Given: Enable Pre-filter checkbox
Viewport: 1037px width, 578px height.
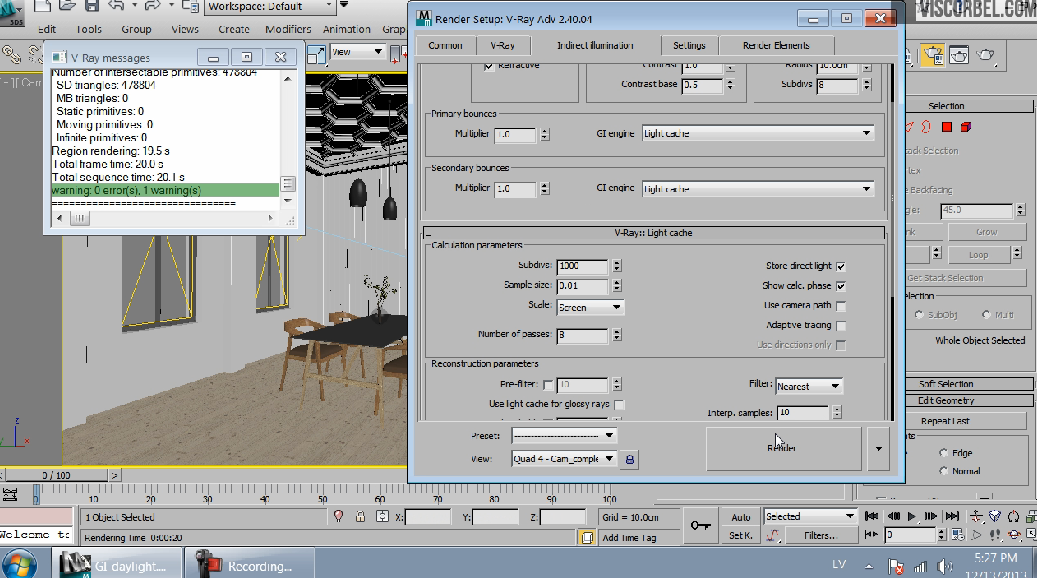Looking at the screenshot, I should 548,385.
